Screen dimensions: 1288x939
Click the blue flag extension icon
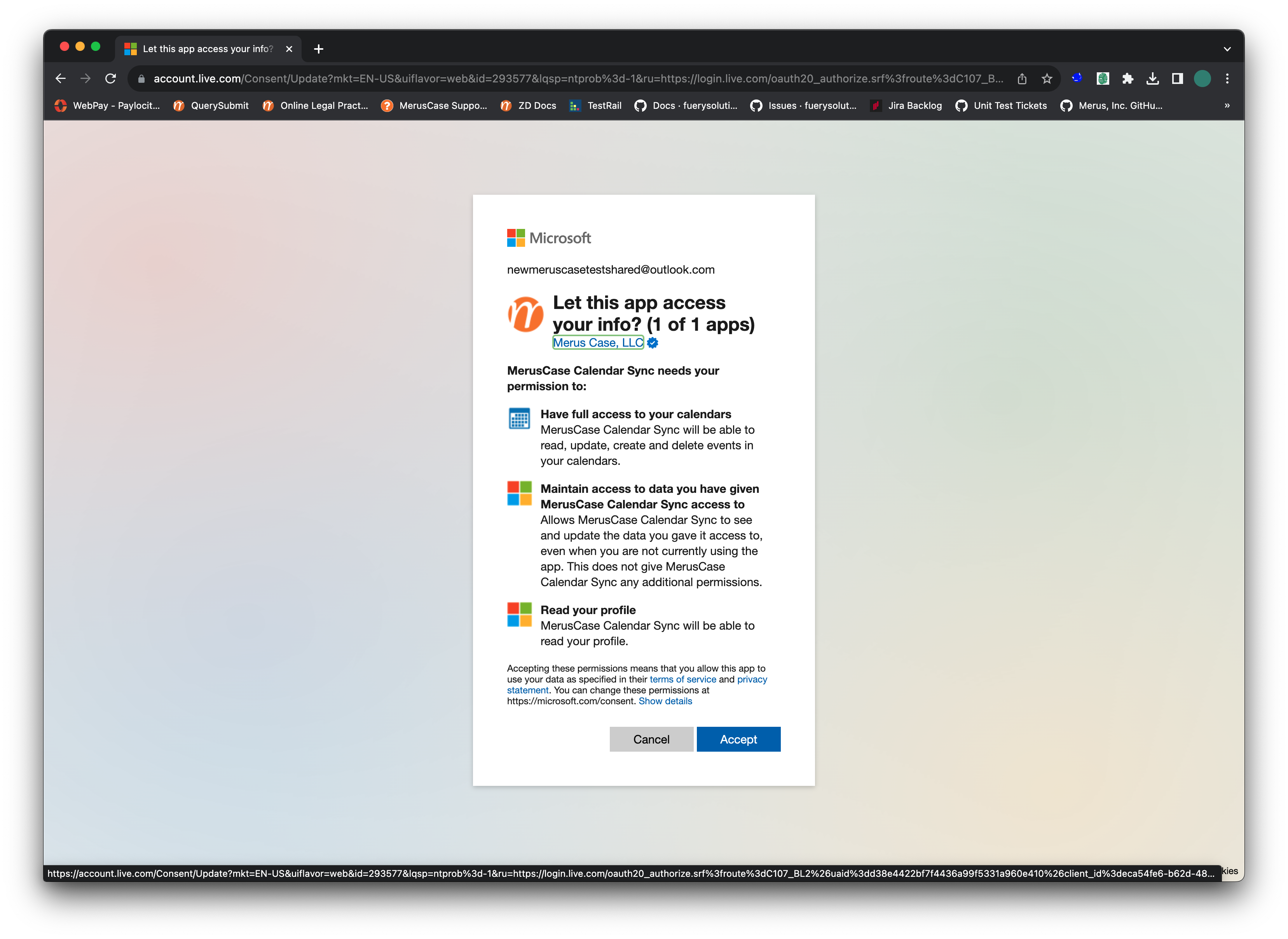1077,79
